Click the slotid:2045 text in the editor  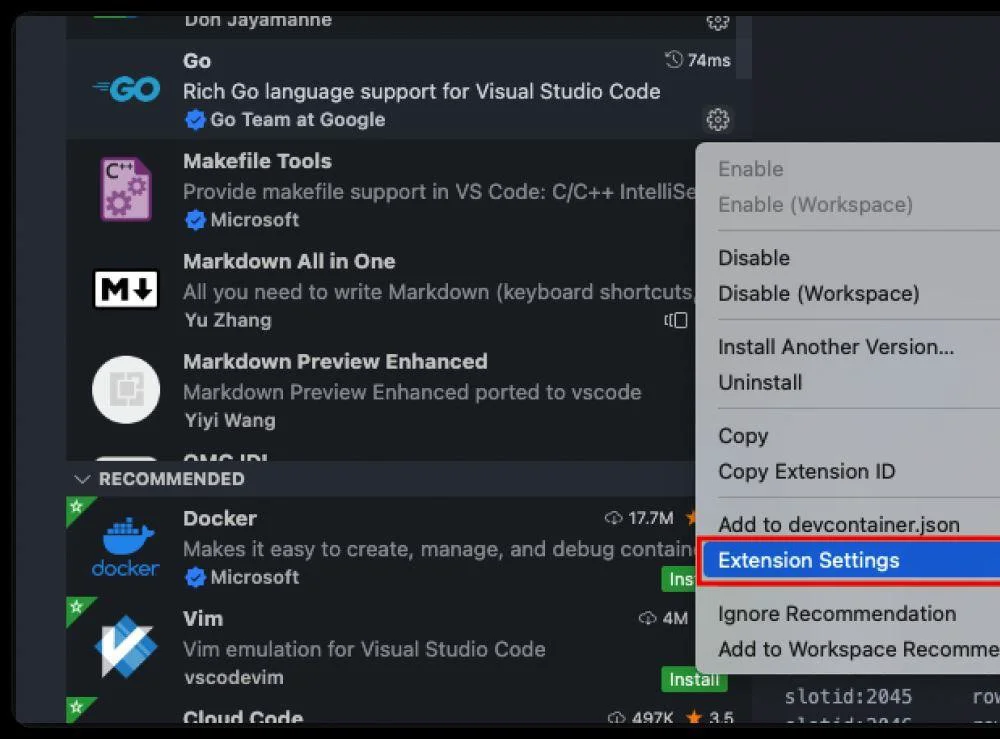tap(848, 696)
